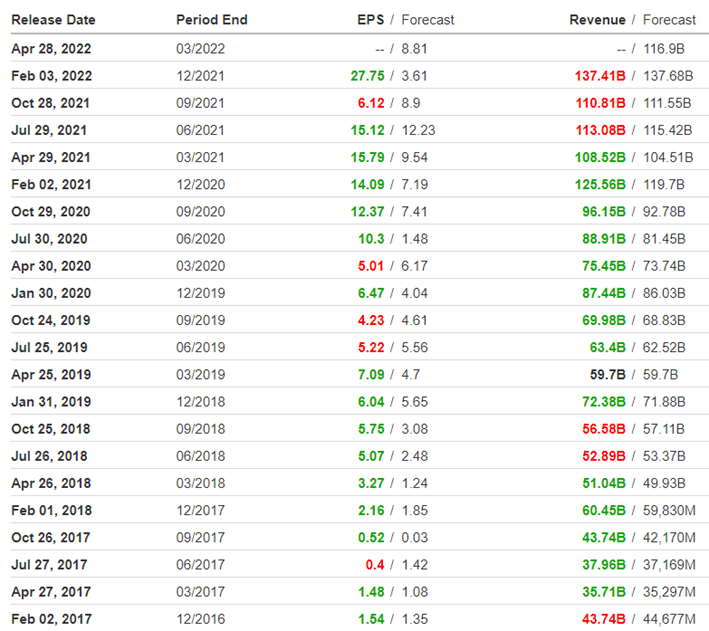Click revenue forecast 116.9B
Viewport: 709px width, 631px height.
point(664,49)
